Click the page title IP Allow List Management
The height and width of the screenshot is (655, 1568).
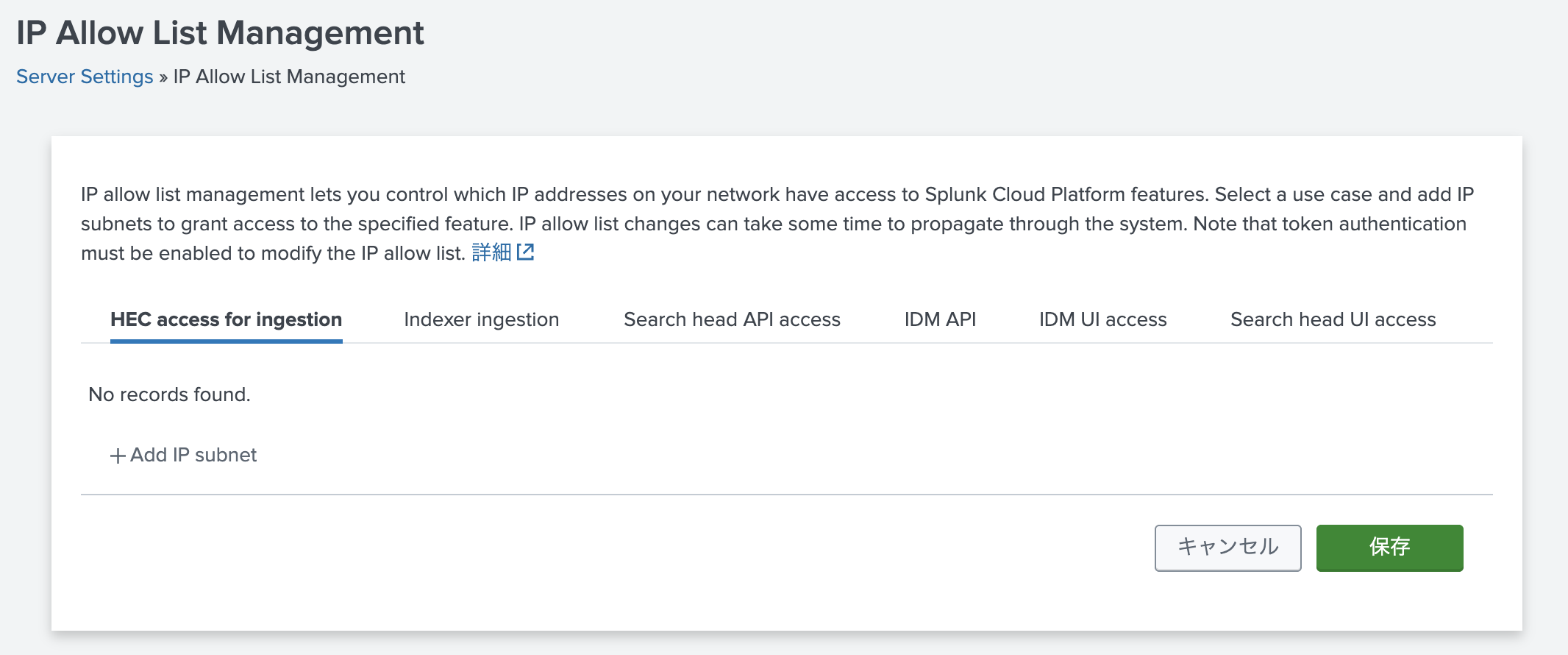click(x=221, y=32)
